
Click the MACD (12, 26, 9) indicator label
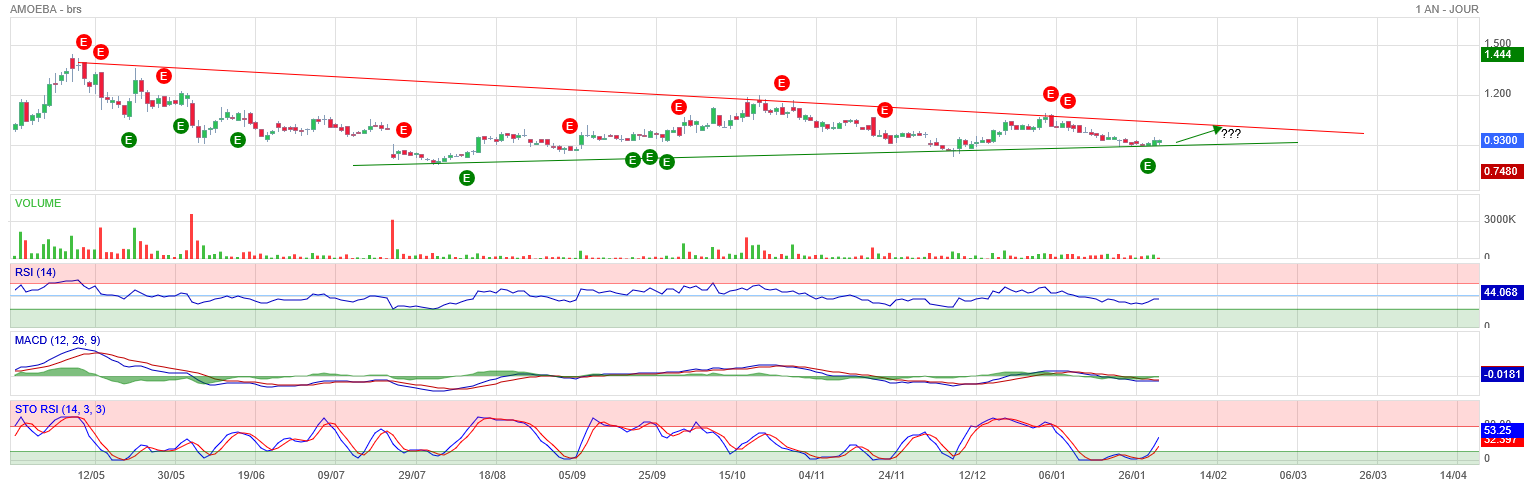click(x=57, y=340)
